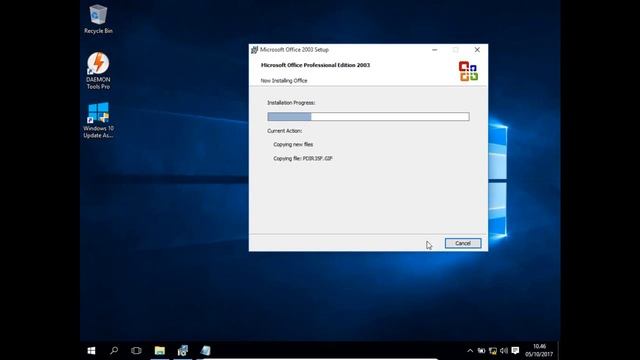
Task: Open the Action Center notifications icon
Action: 515,351
